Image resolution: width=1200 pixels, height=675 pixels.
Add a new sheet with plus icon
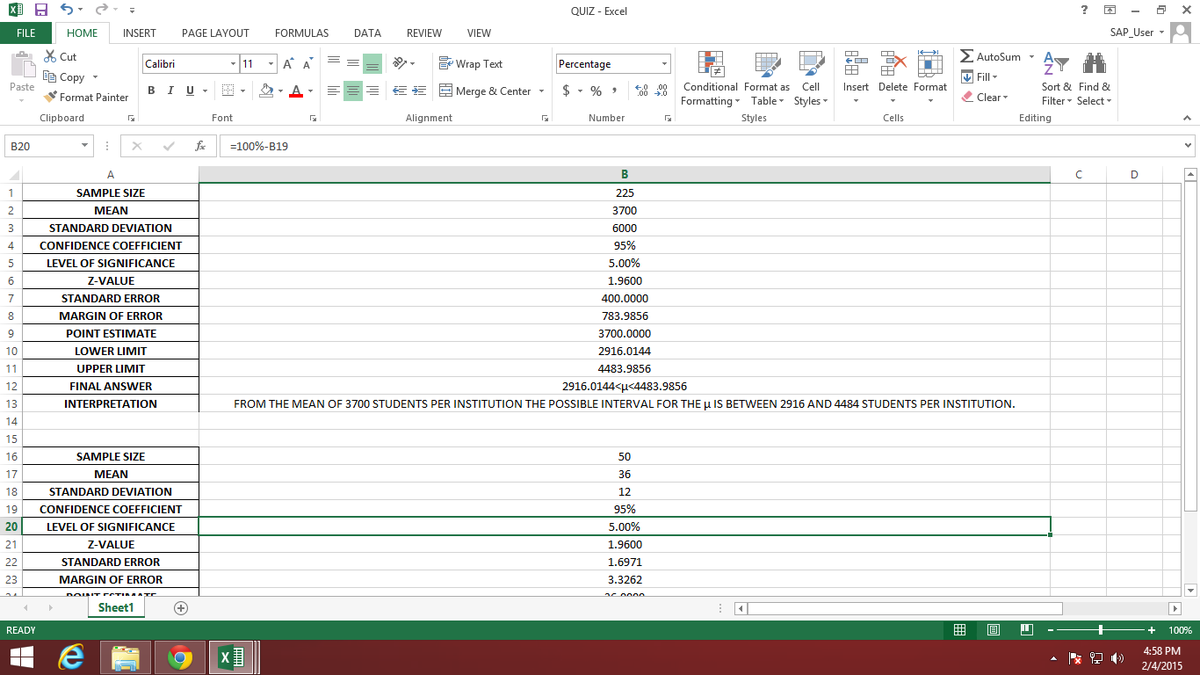180,608
